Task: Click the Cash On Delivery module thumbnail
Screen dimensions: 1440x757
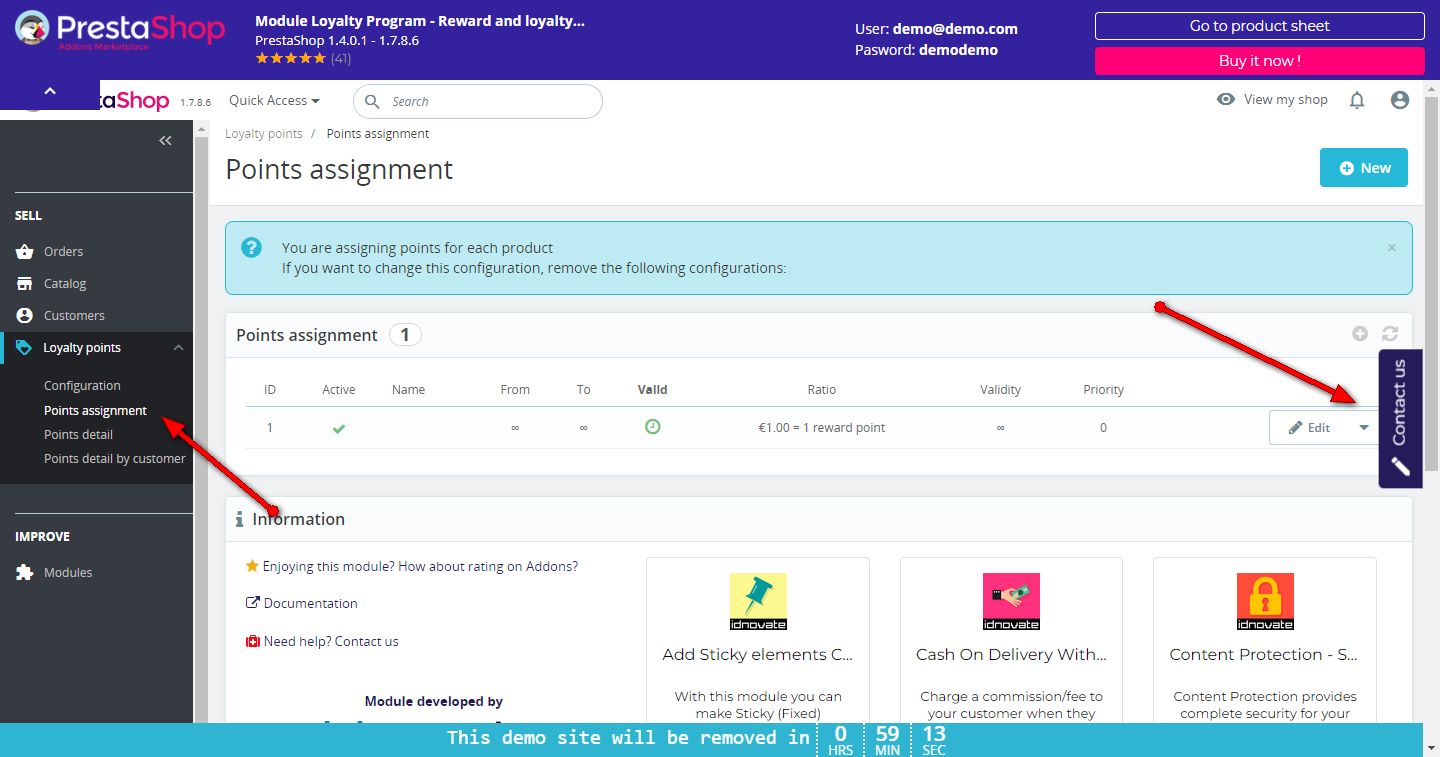Action: point(1011,601)
